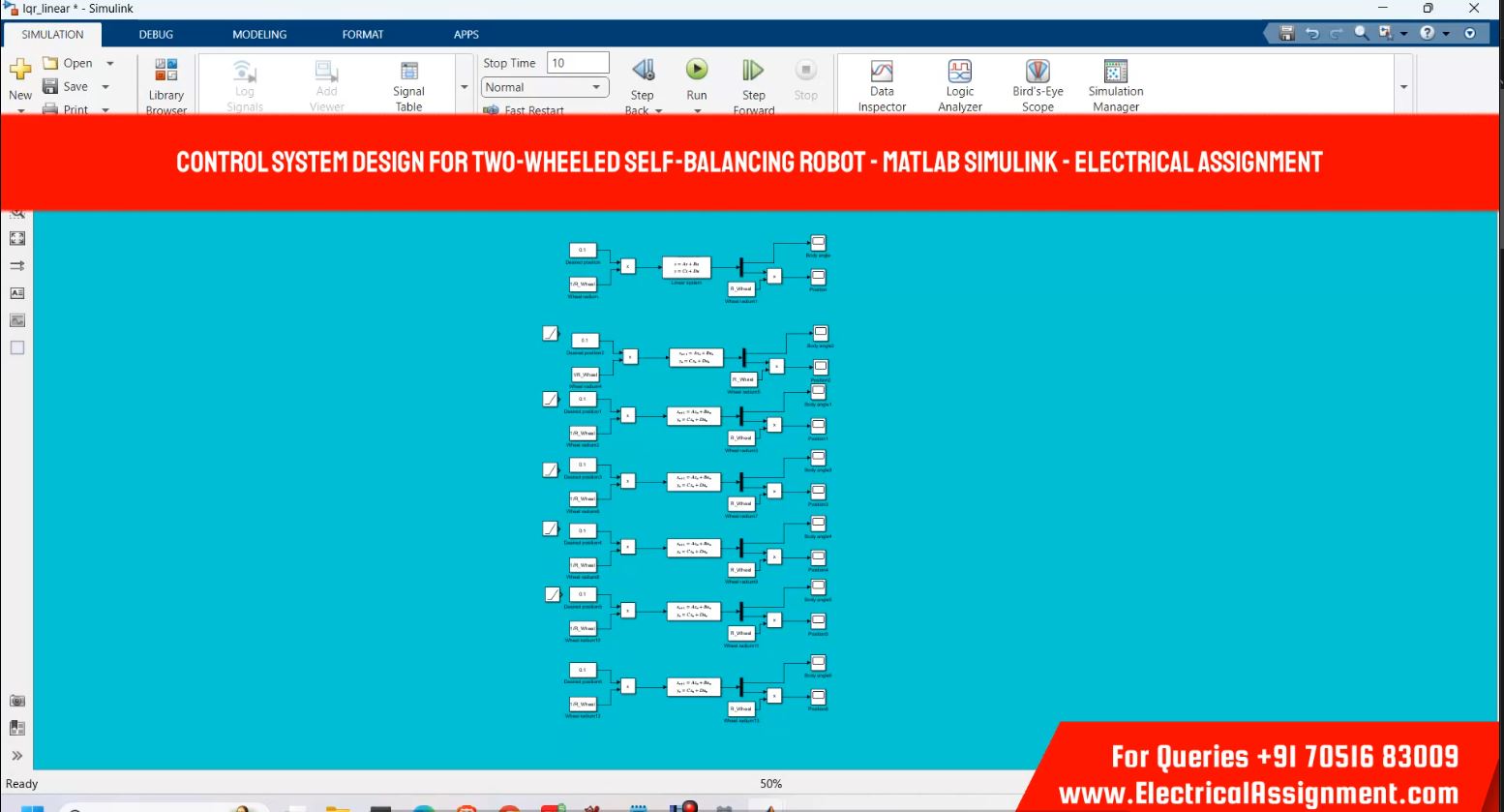
Task: Switch to the DEBUG tab
Action: tap(156, 34)
